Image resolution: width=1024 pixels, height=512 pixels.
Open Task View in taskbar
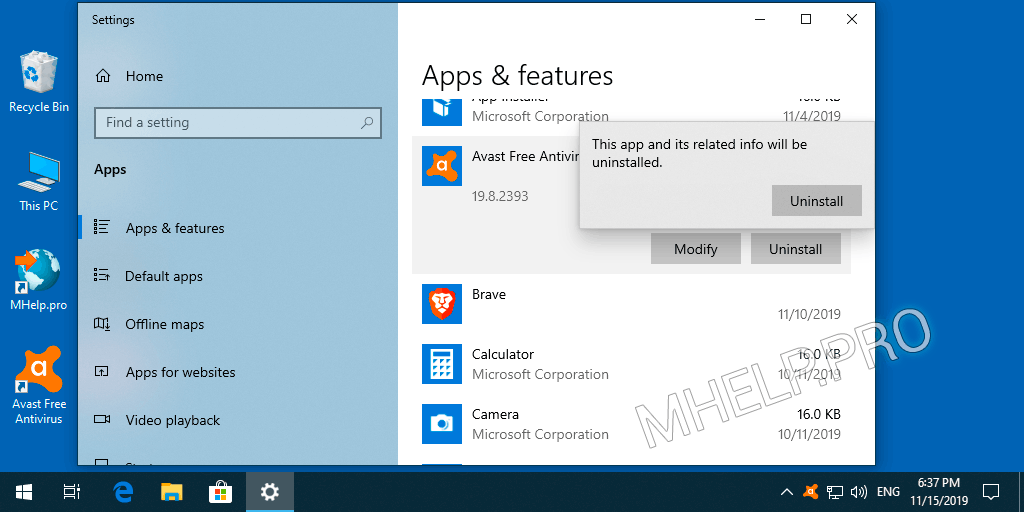[x=71, y=492]
